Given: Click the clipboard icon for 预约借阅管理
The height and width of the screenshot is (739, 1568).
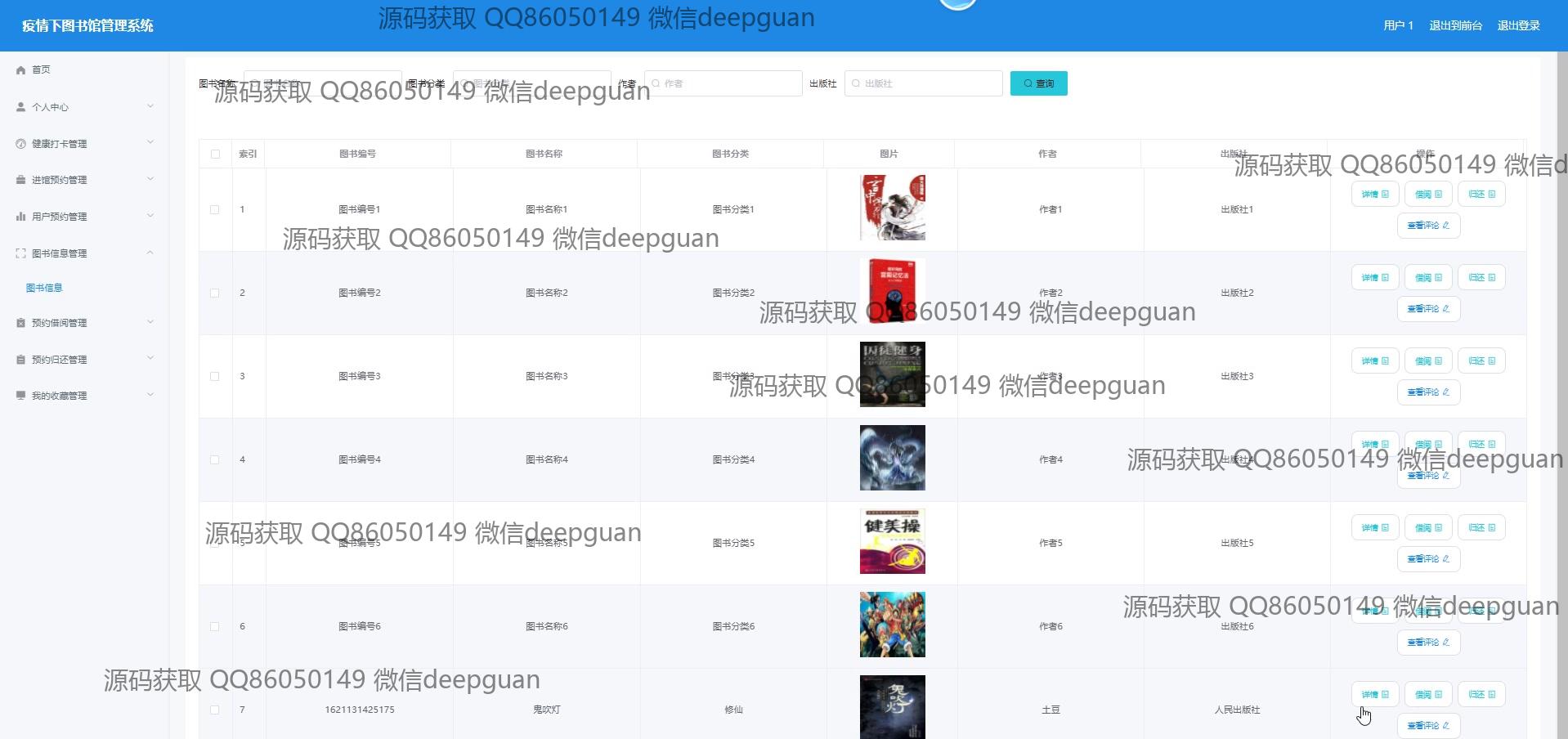Looking at the screenshot, I should 20,323.
